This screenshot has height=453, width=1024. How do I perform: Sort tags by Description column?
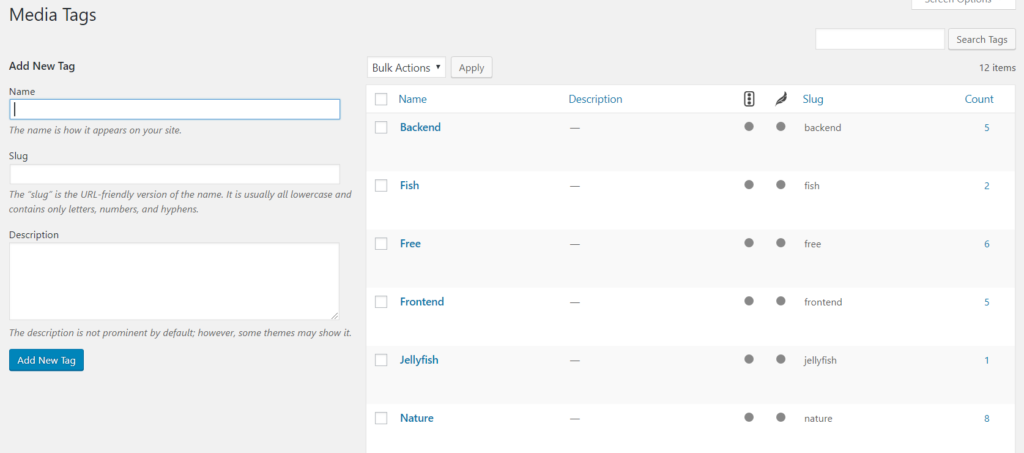pyautogui.click(x=595, y=99)
